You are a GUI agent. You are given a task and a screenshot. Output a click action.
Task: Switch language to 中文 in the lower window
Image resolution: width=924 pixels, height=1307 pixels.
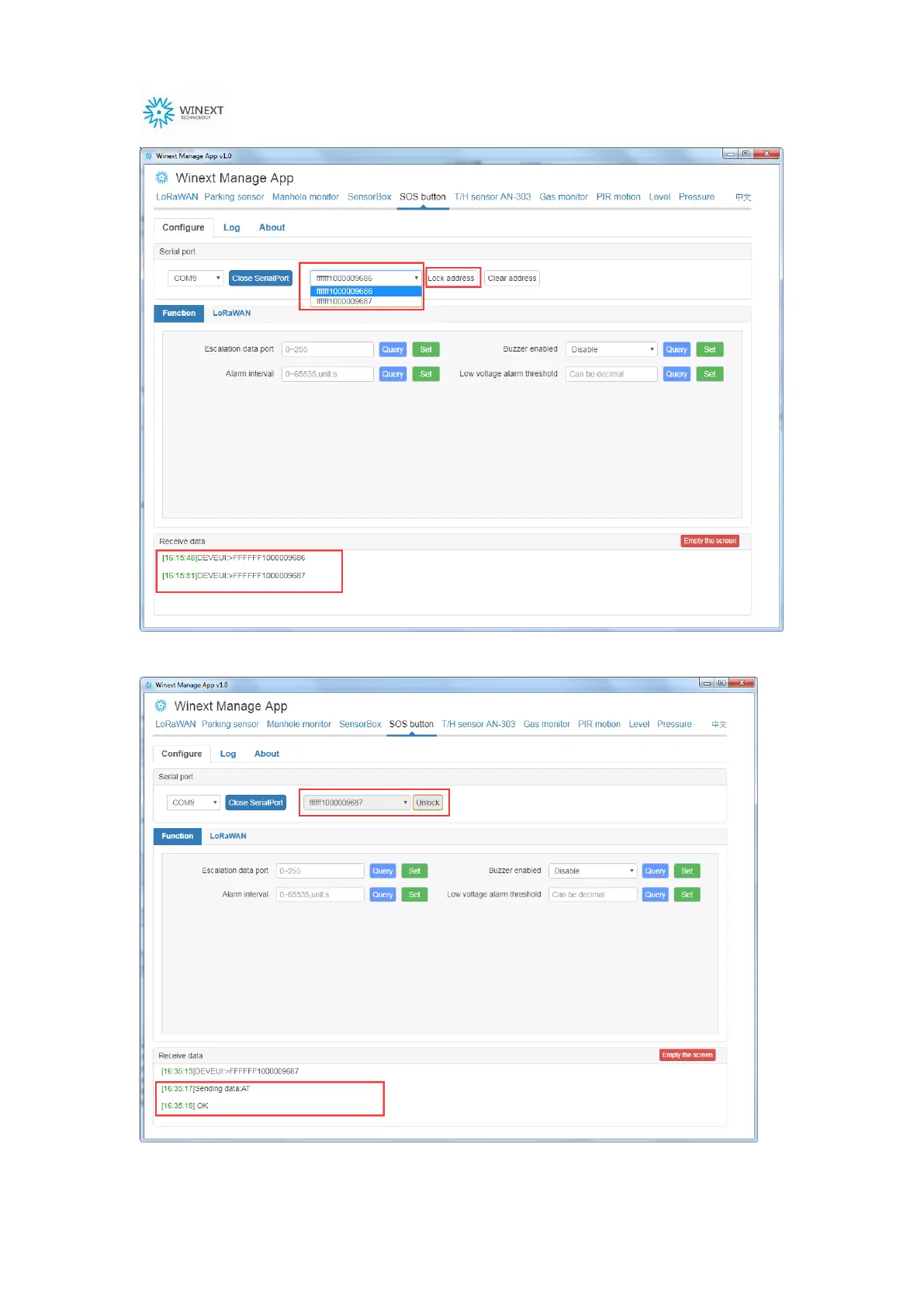(719, 724)
